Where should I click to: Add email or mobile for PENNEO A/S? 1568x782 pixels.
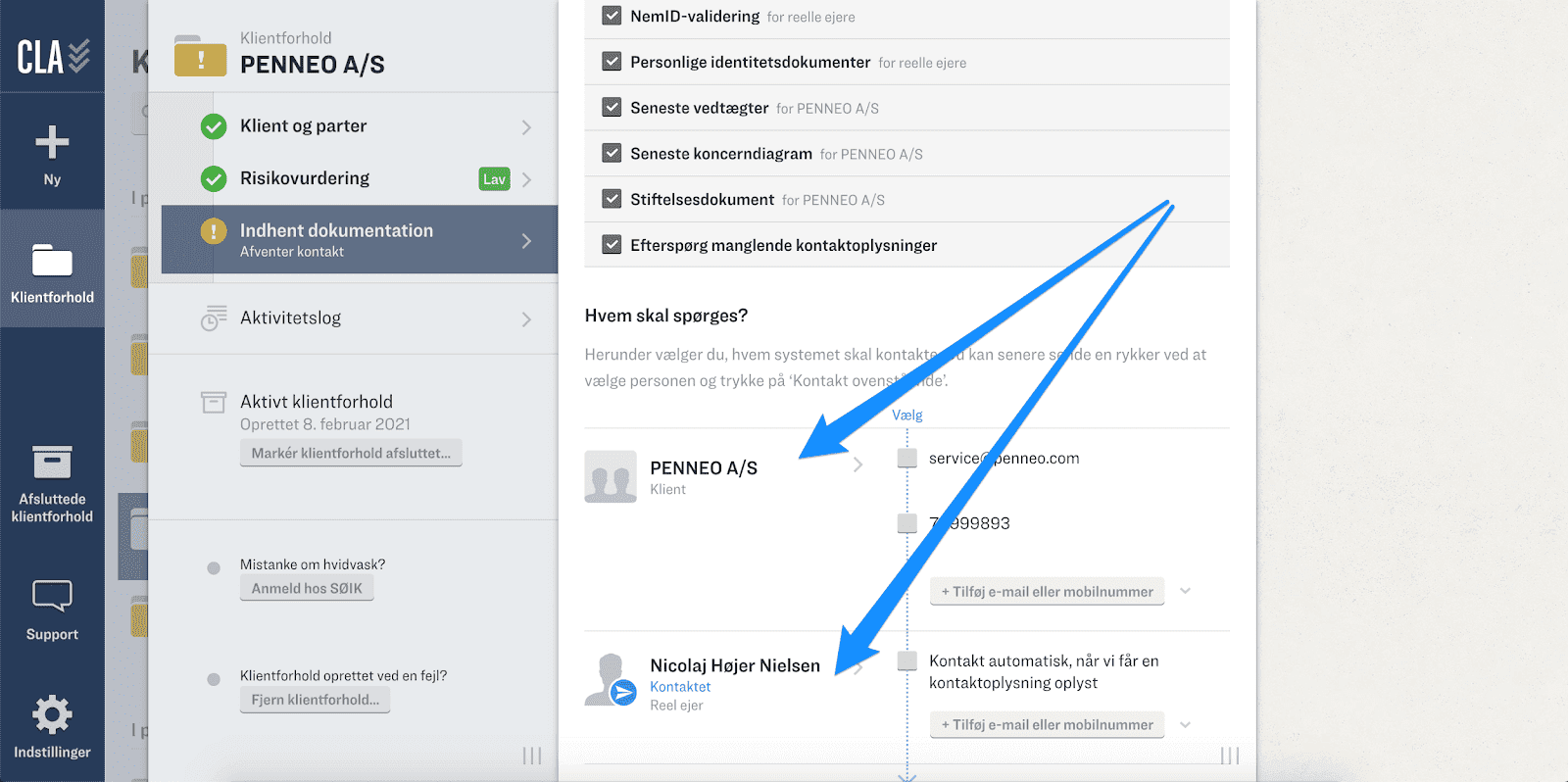(1047, 591)
